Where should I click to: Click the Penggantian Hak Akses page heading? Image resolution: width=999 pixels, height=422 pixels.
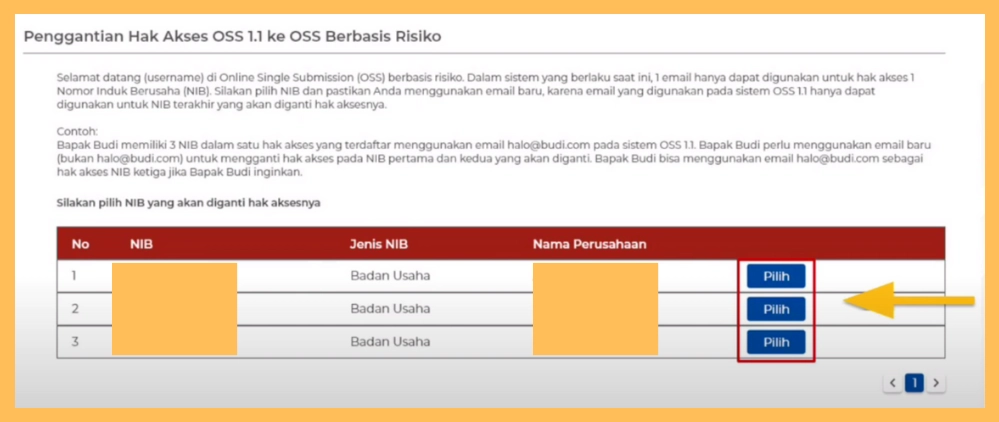[x=232, y=36]
